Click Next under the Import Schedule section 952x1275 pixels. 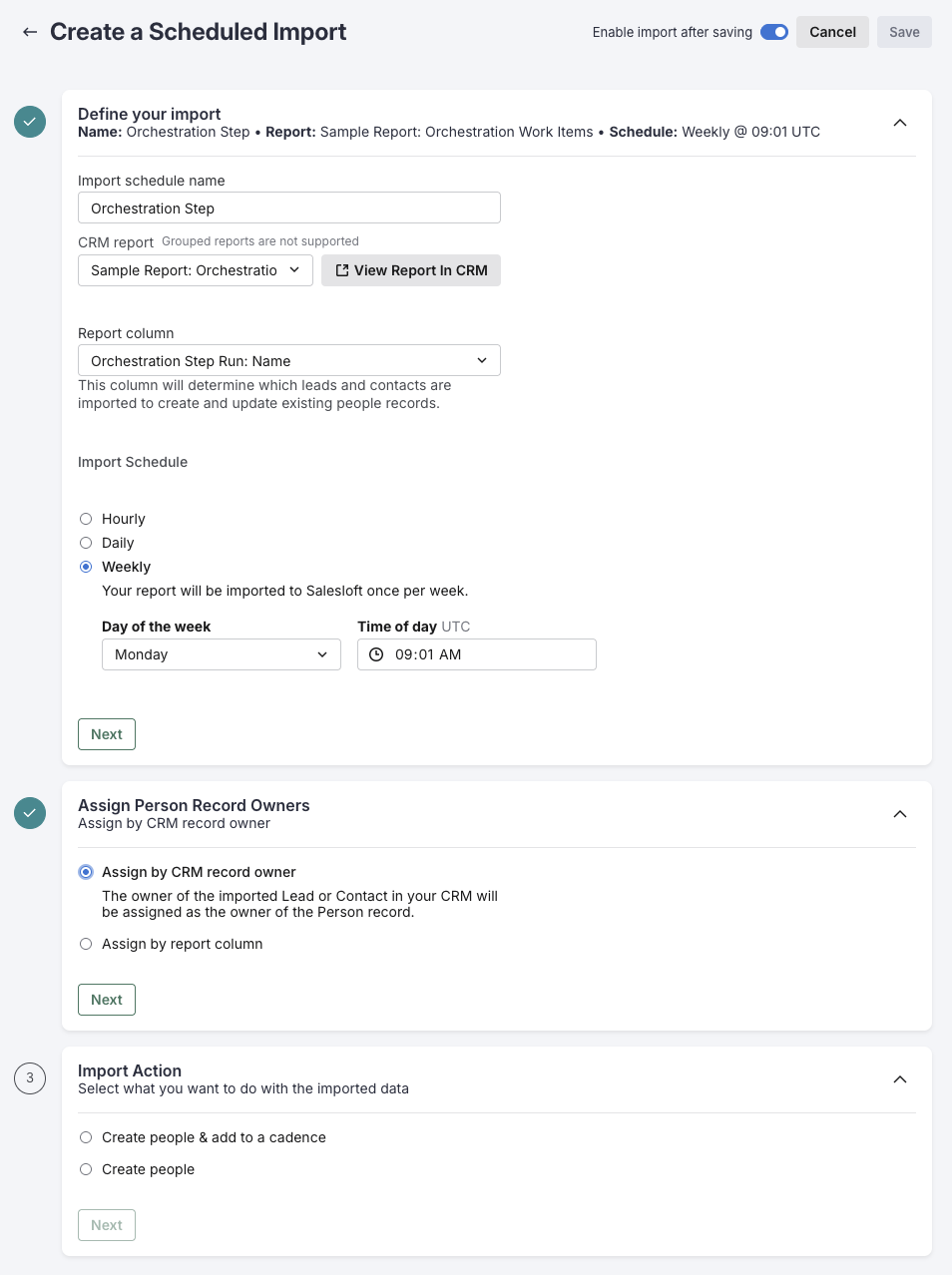click(x=106, y=734)
